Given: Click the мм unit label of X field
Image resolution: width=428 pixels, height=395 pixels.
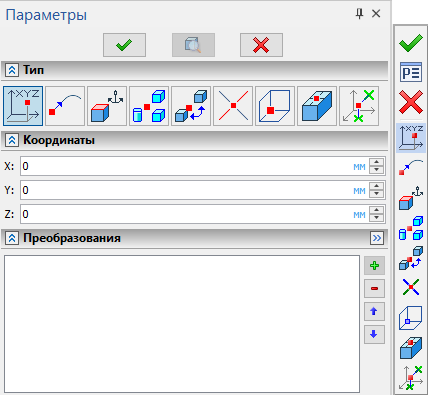Looking at the screenshot, I should tap(359, 167).
